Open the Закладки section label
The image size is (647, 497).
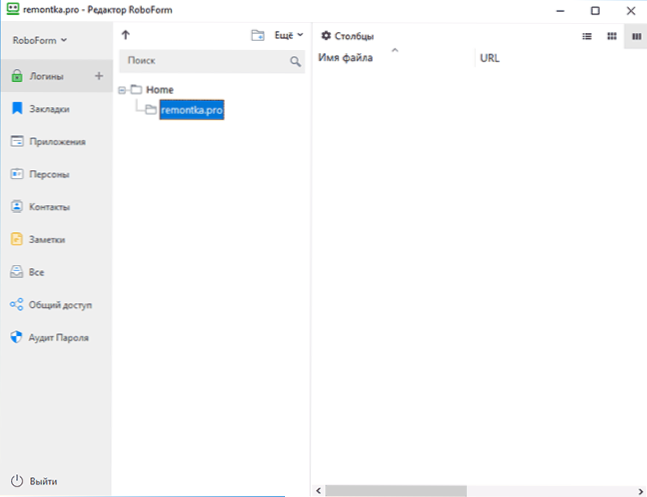[x=49, y=109]
